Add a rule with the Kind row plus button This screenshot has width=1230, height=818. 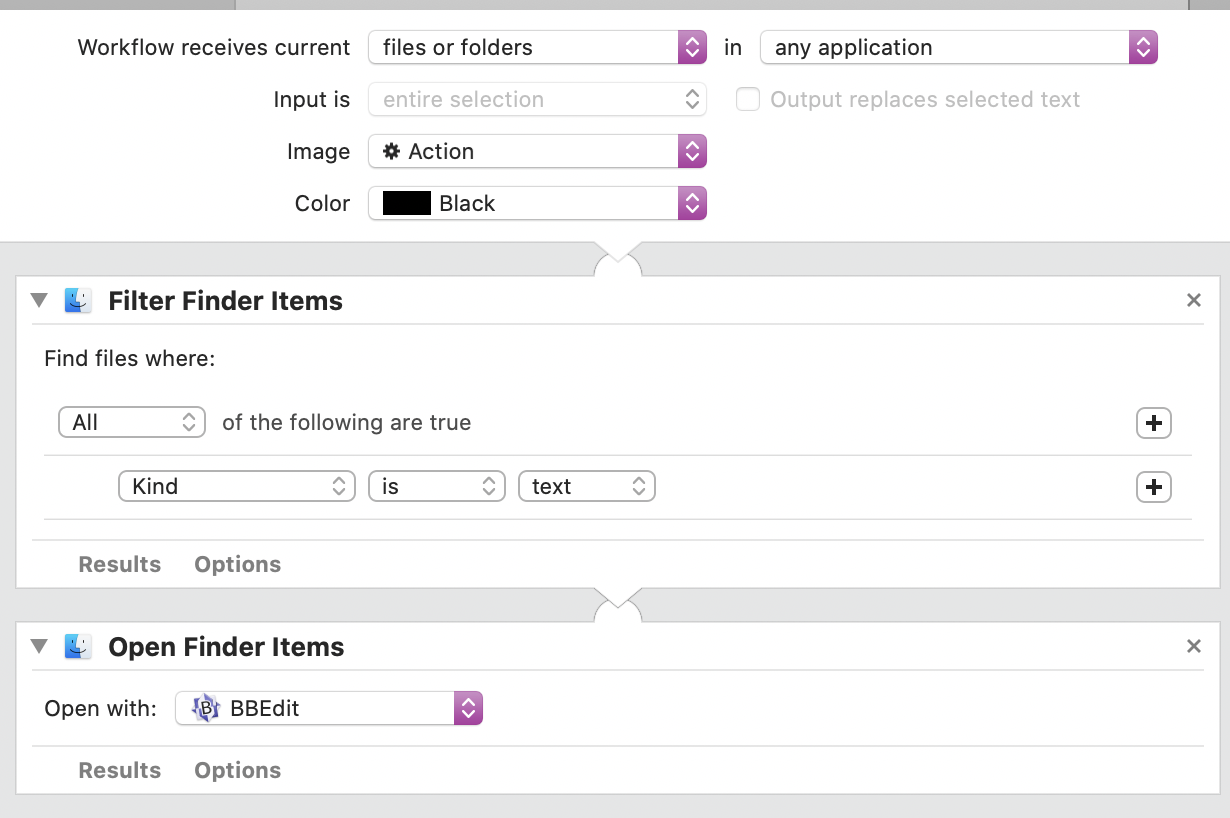pos(1153,487)
